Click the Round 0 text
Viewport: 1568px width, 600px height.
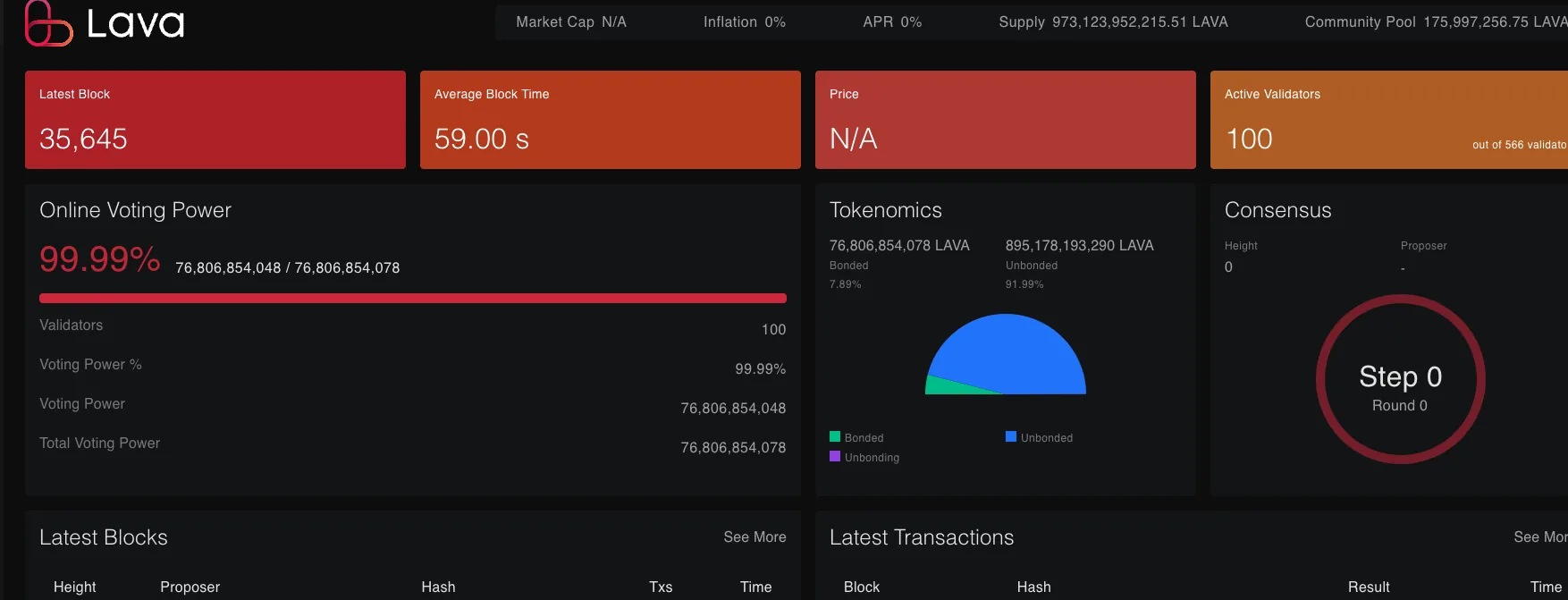[x=1400, y=405]
